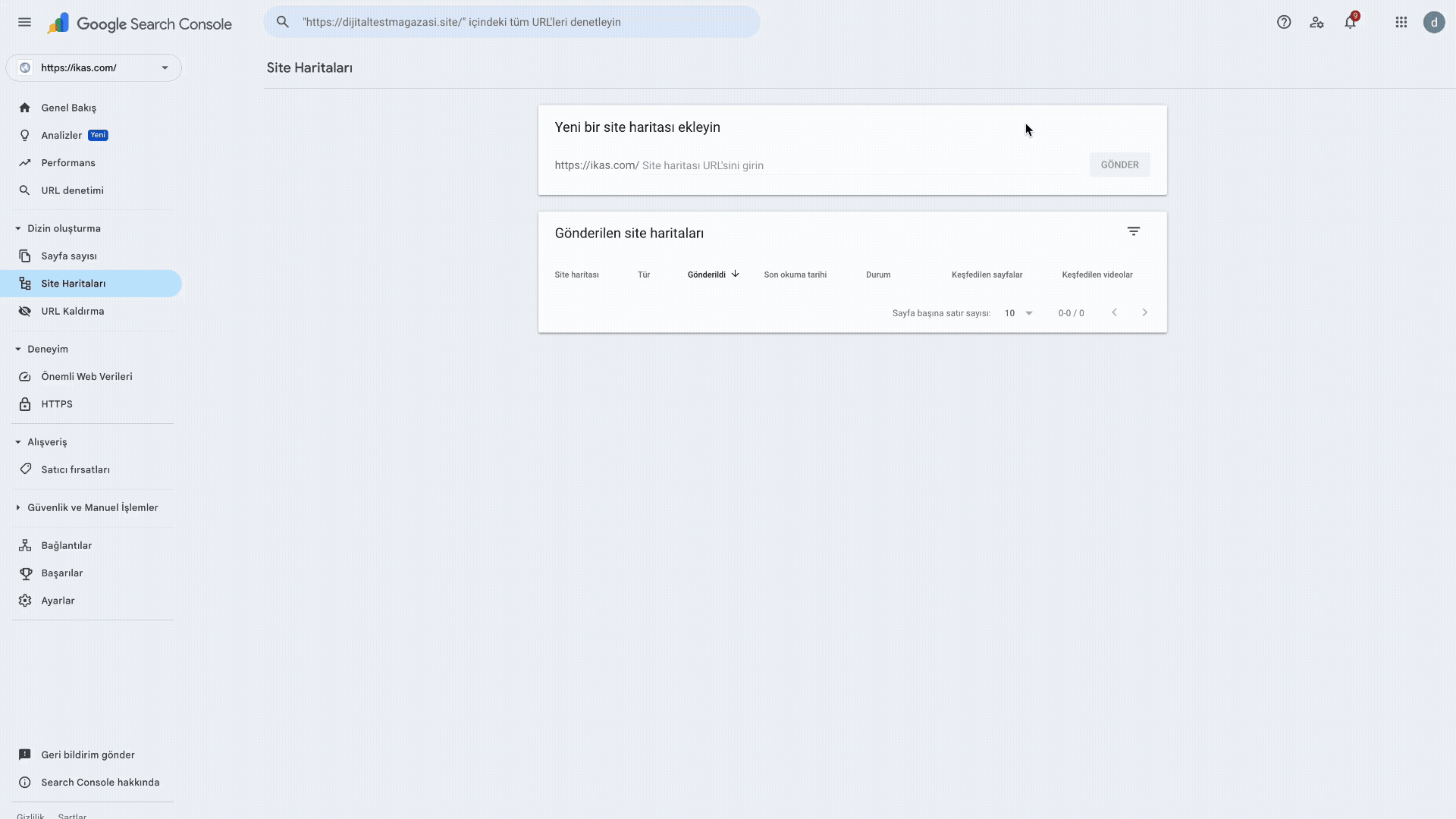Click the HTTPS lock icon

[25, 404]
